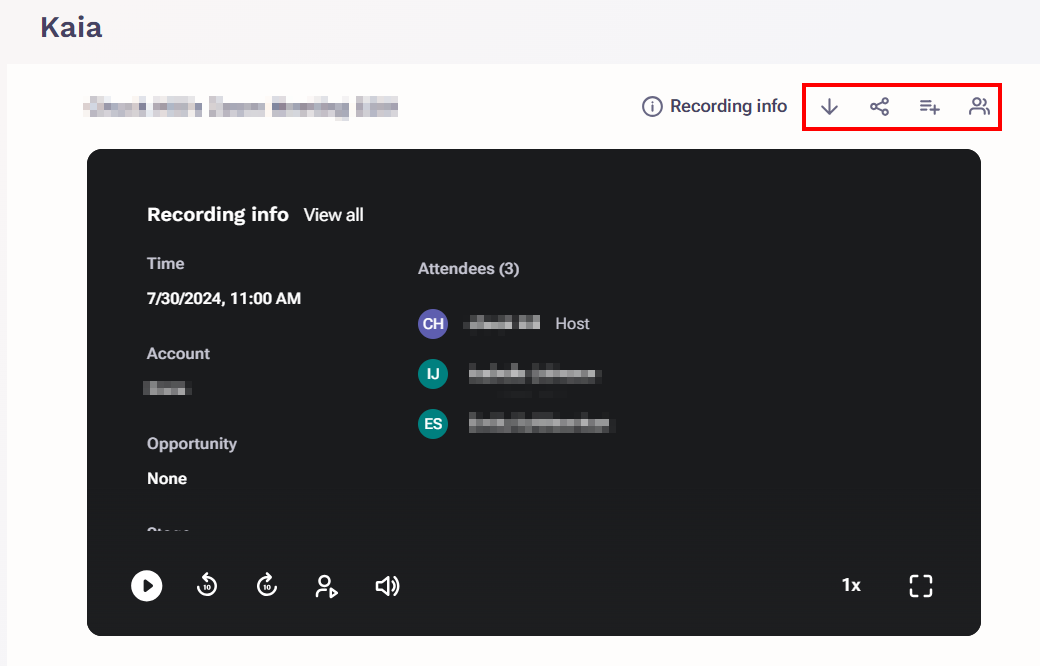The width and height of the screenshot is (1040, 666).
Task: Click the Host label
Action: click(x=572, y=324)
